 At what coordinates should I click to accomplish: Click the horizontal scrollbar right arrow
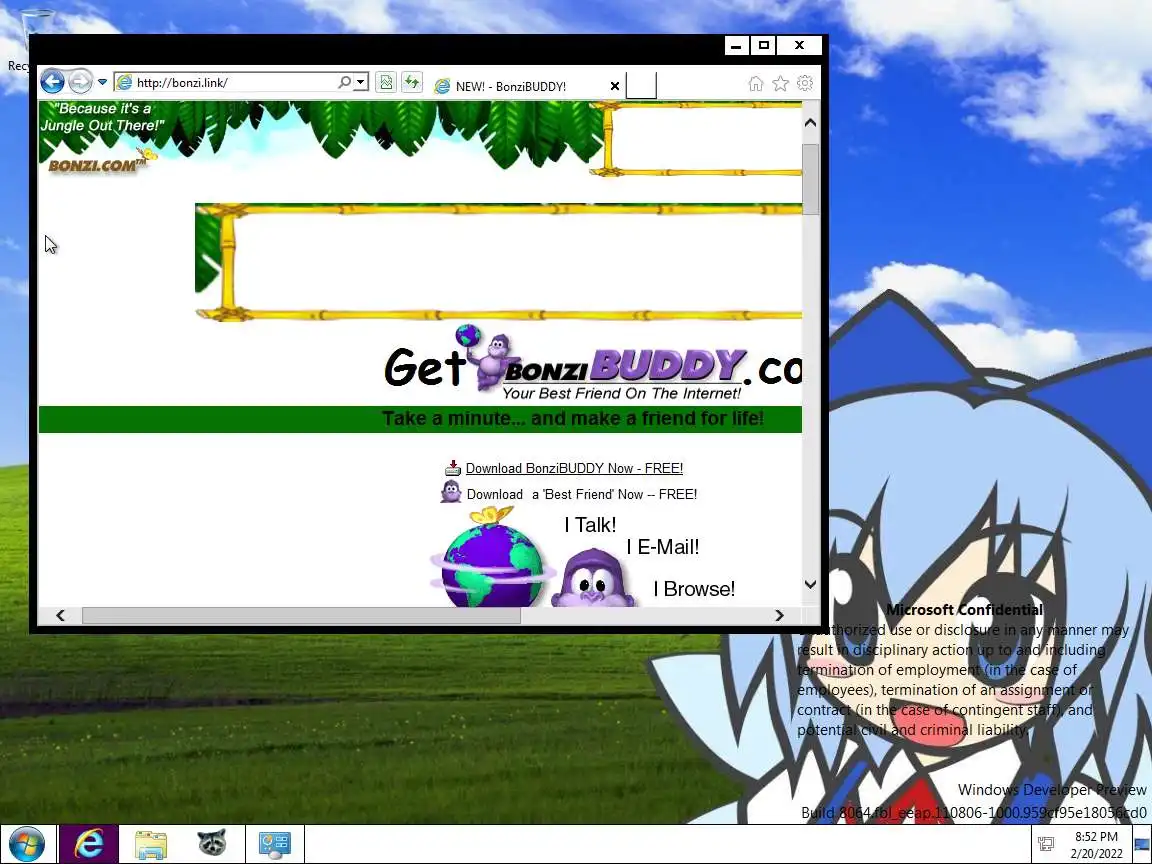pos(780,616)
